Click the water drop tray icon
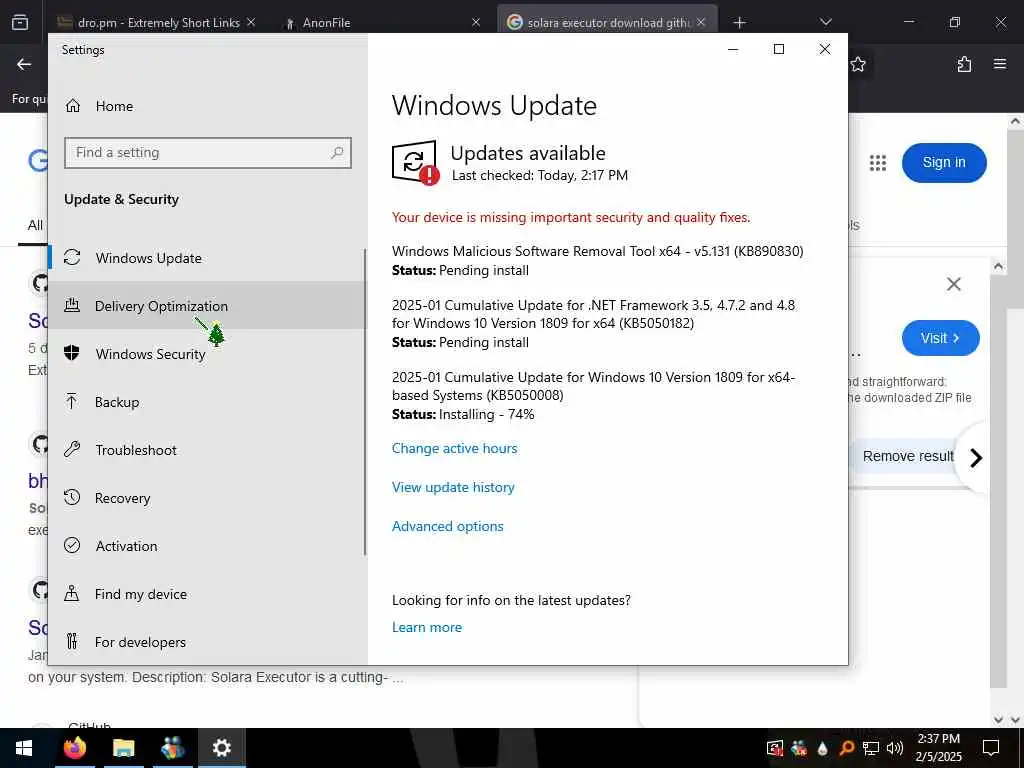The height and width of the screenshot is (768, 1024). point(822,748)
